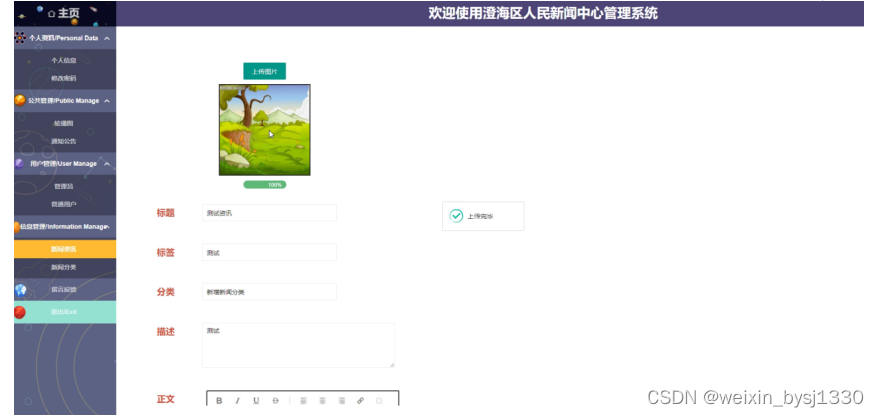Click the 正文 field label
This screenshot has width=879, height=417.
[x=165, y=399]
